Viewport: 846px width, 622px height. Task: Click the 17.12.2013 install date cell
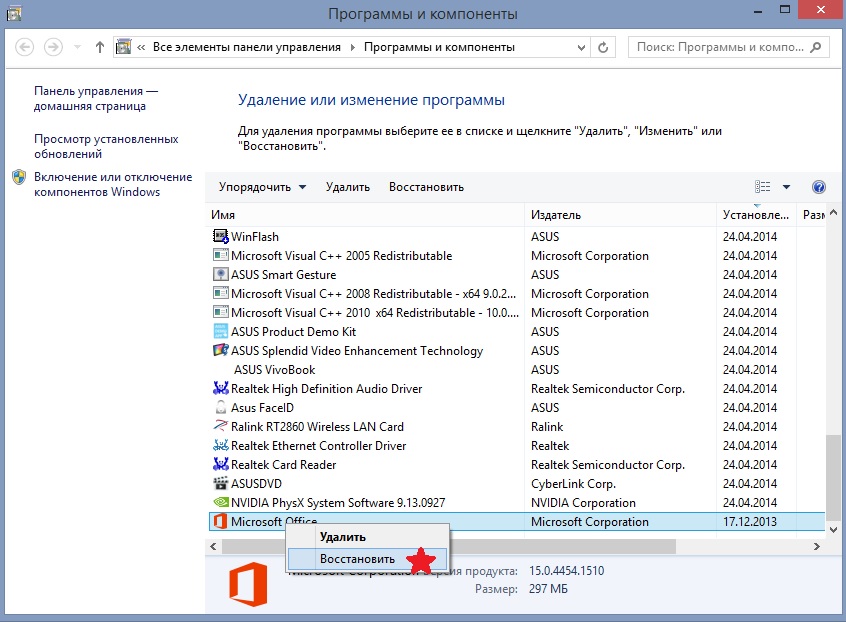point(750,522)
